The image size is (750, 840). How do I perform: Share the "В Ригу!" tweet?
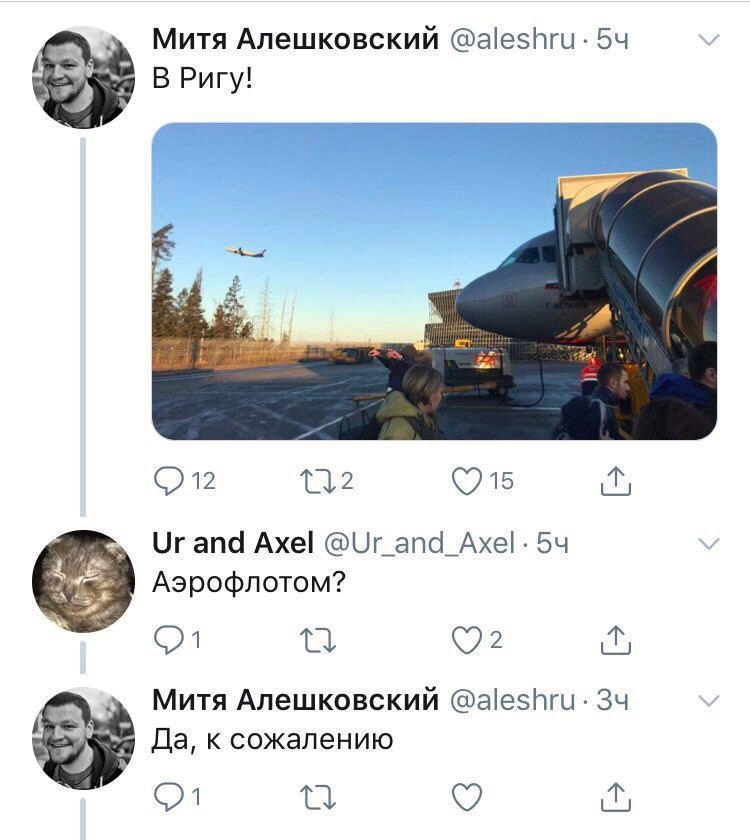pyautogui.click(x=616, y=481)
